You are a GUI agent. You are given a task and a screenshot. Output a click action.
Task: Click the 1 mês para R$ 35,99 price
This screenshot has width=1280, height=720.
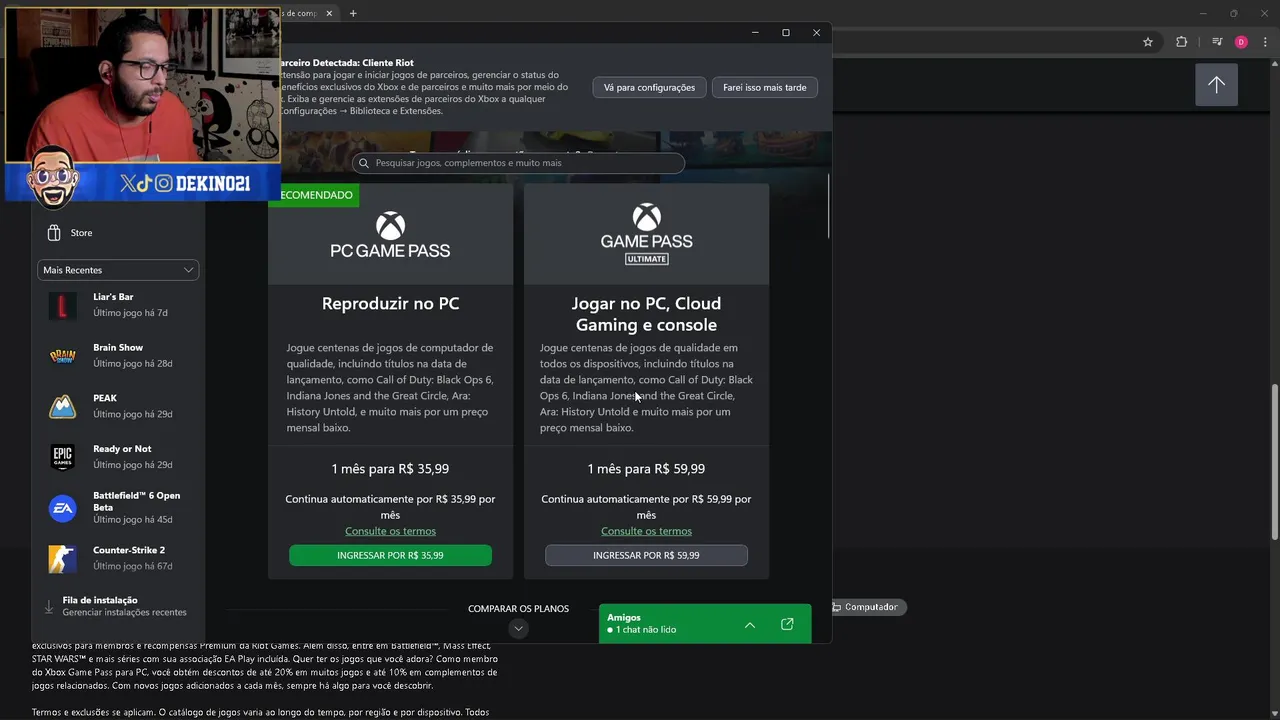(x=390, y=469)
